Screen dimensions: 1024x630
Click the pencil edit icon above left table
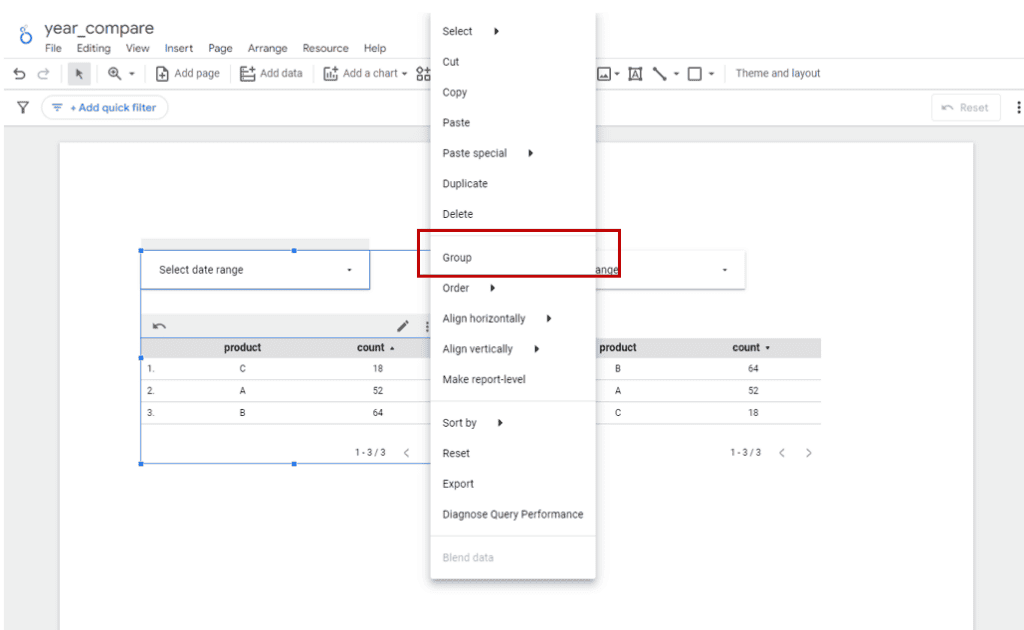[x=403, y=326]
